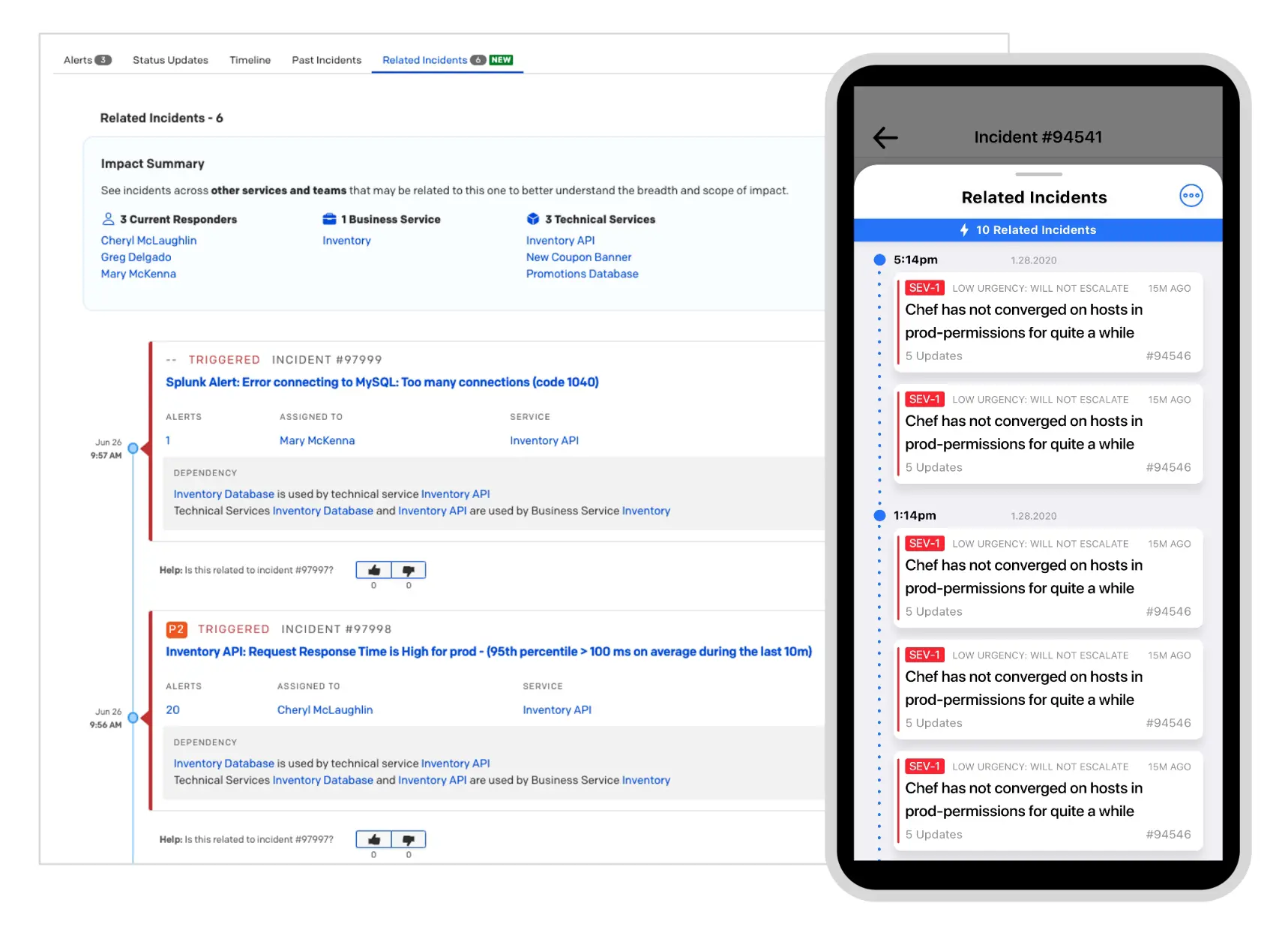Thumbs down for incident #97998 relation

click(409, 839)
